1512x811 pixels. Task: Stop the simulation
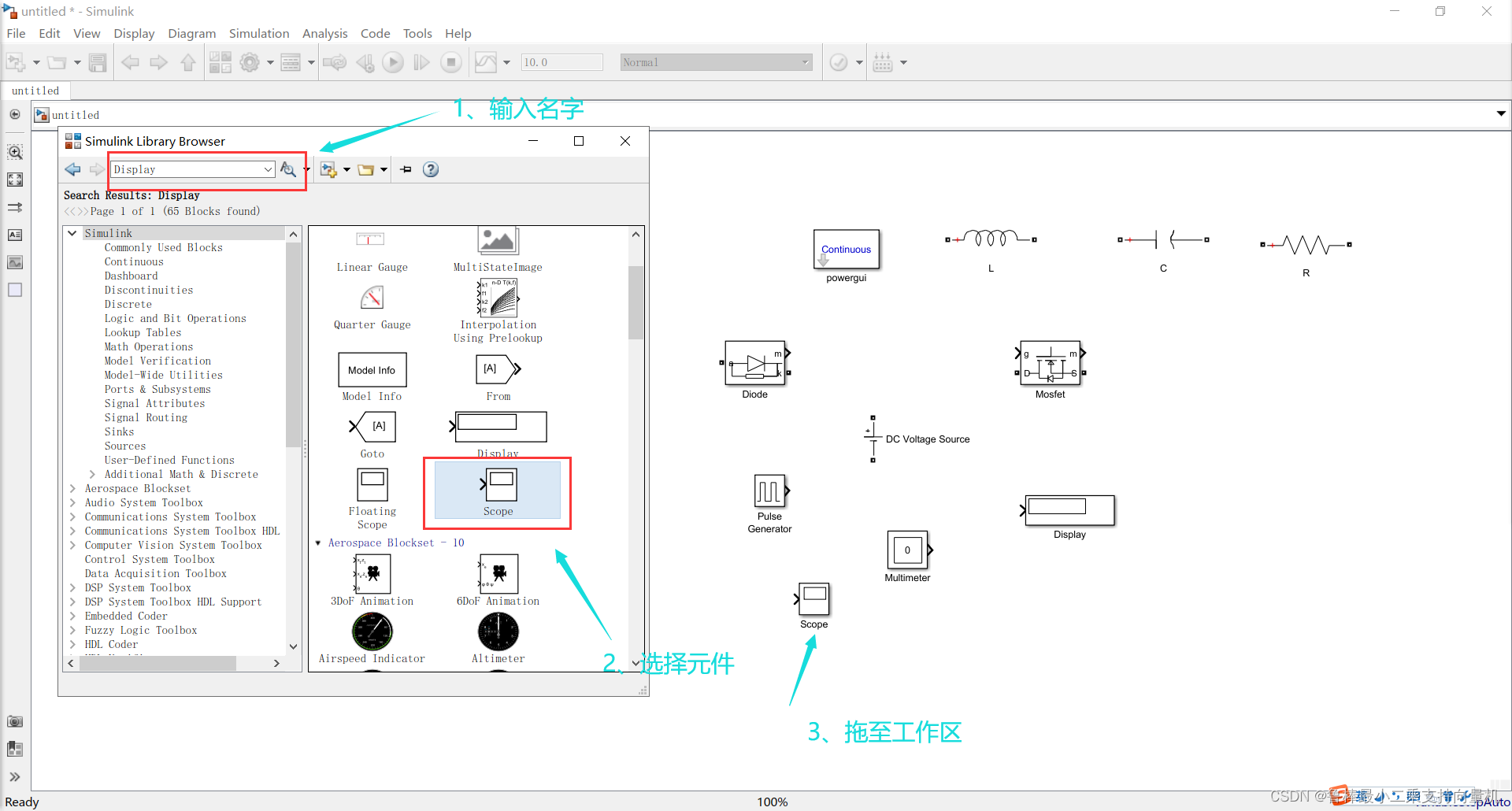point(451,62)
